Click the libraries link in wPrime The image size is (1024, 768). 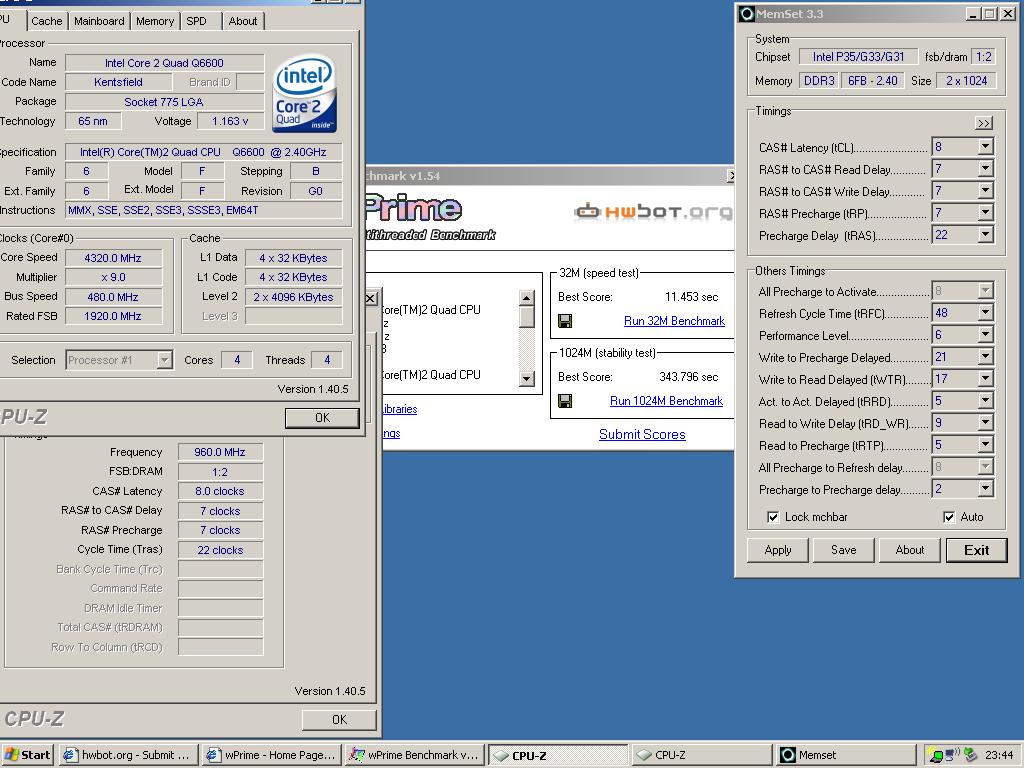(x=400, y=409)
